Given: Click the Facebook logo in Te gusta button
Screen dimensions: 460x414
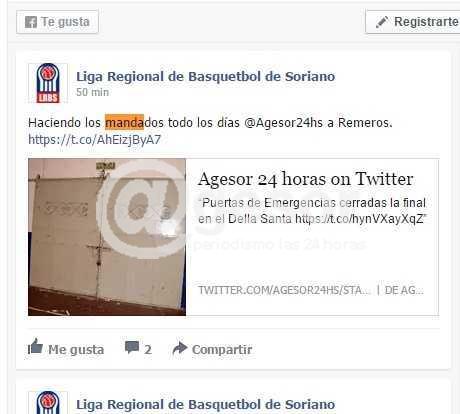Looking at the screenshot, I should (x=31, y=22).
